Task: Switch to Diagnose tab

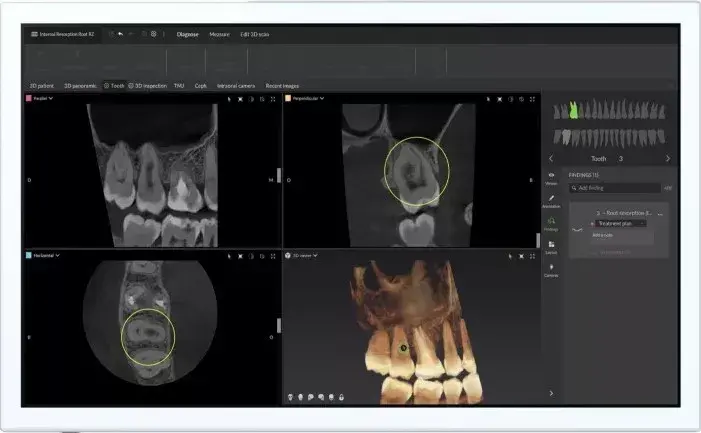Action: point(187,34)
